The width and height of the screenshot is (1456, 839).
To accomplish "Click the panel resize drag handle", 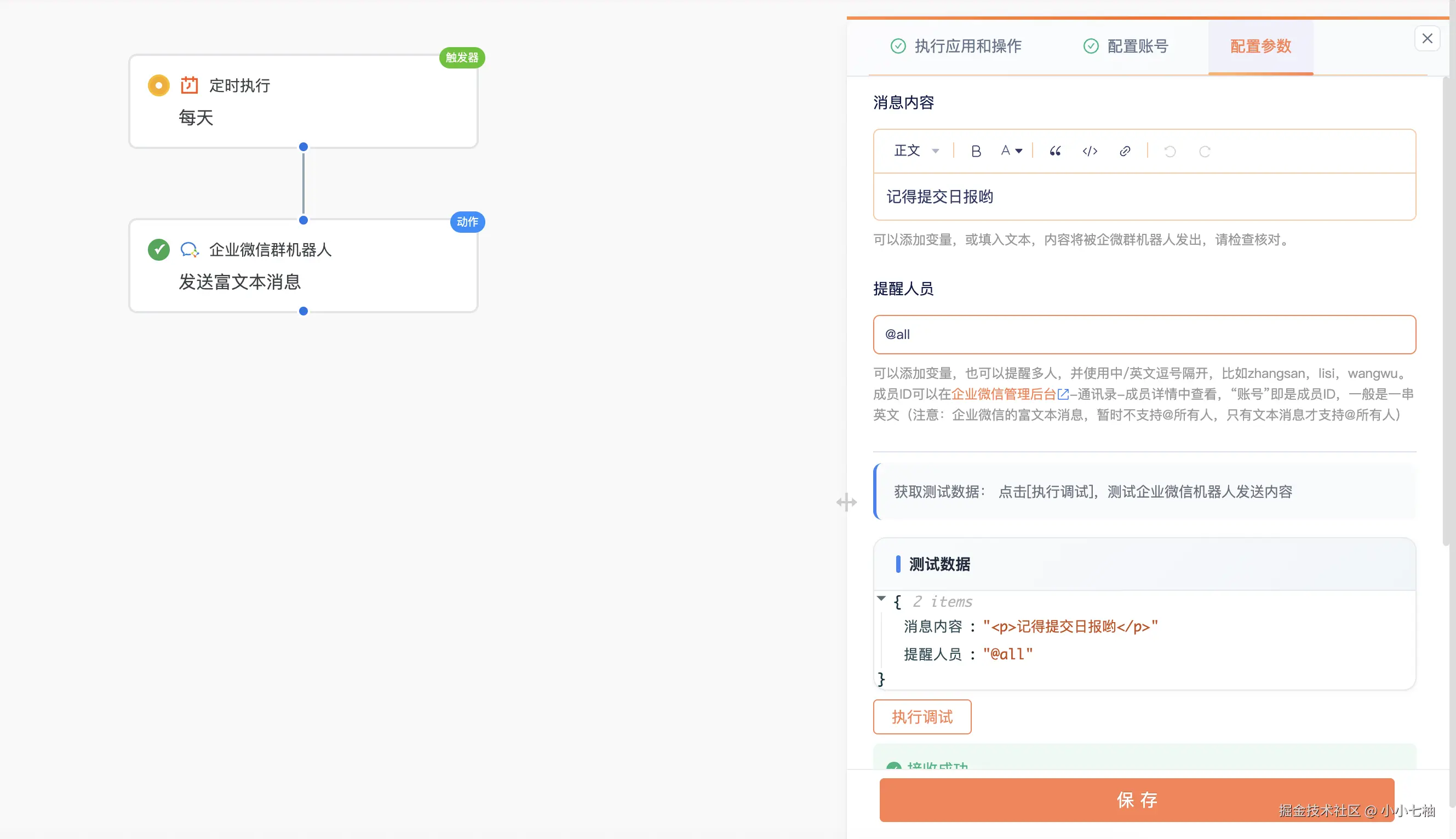I will (x=846, y=502).
